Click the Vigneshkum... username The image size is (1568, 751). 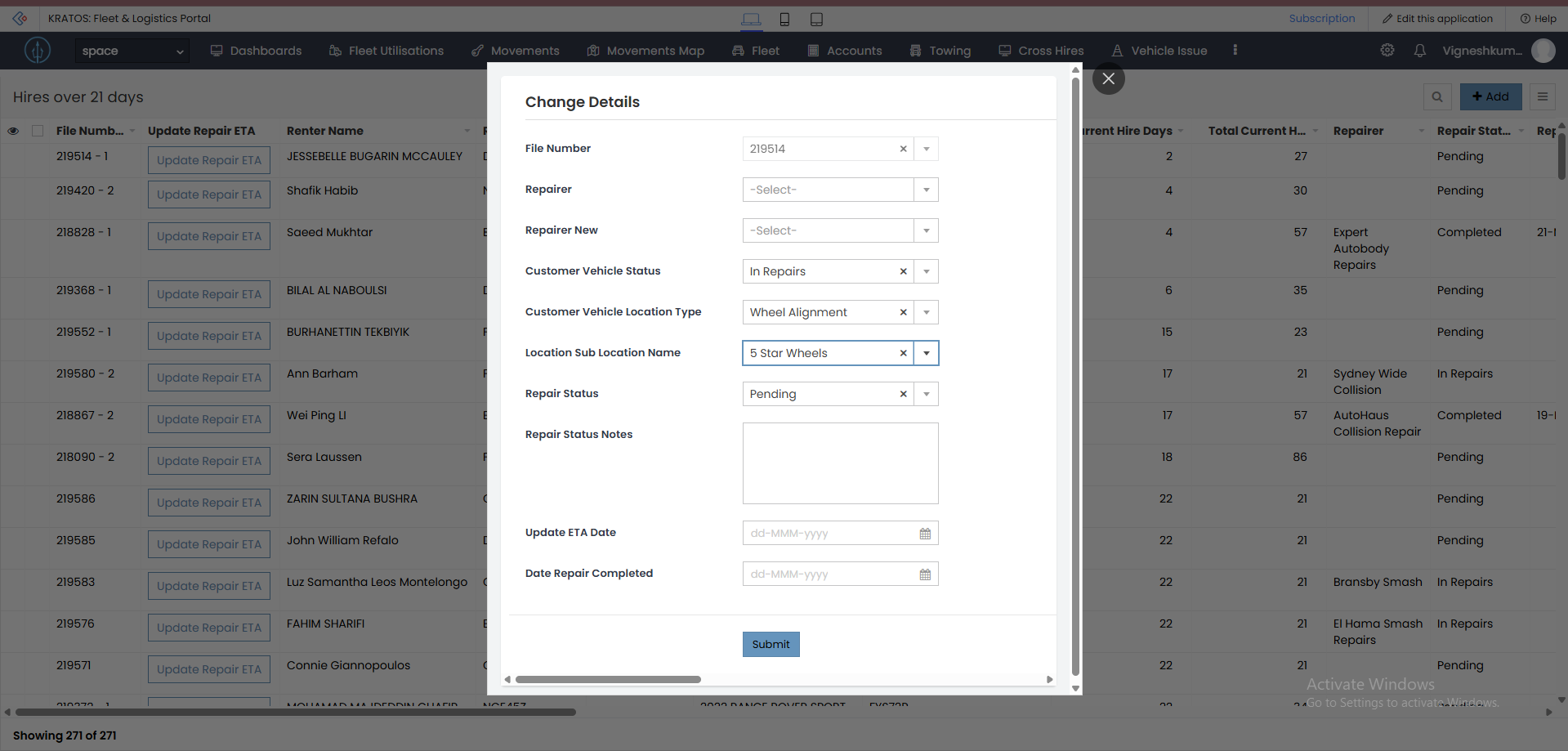[1482, 51]
